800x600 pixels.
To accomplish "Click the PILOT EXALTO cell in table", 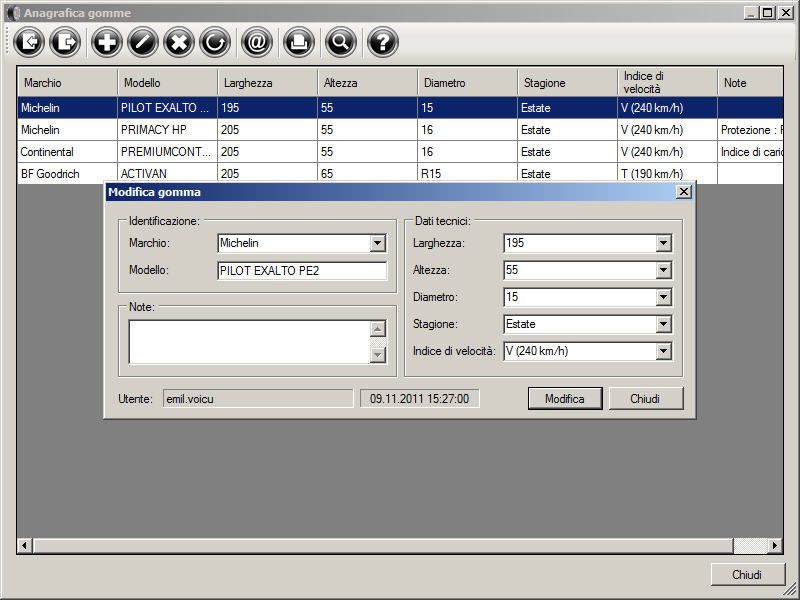I will click(x=167, y=108).
